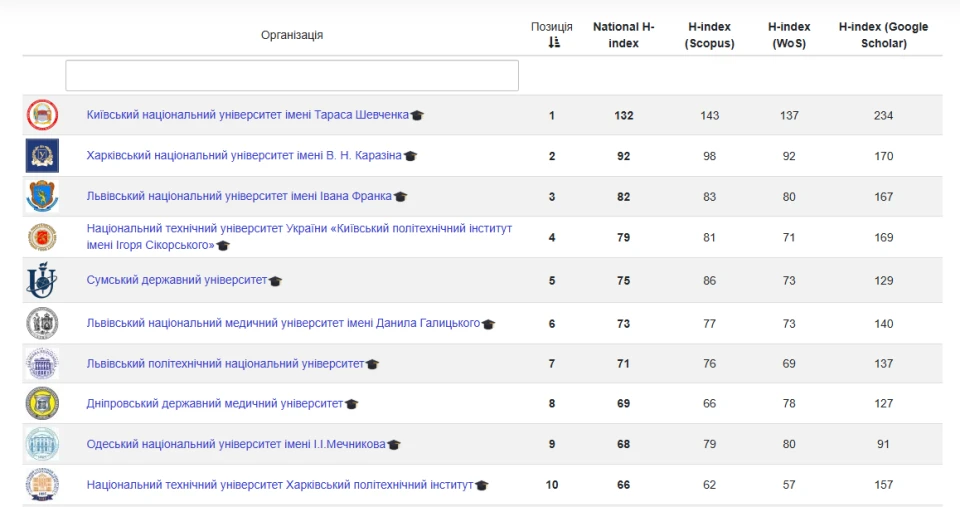This screenshot has height=507, width=960.
Task: Select Google Scholar value 91 for Odesa
Action: 883,444
